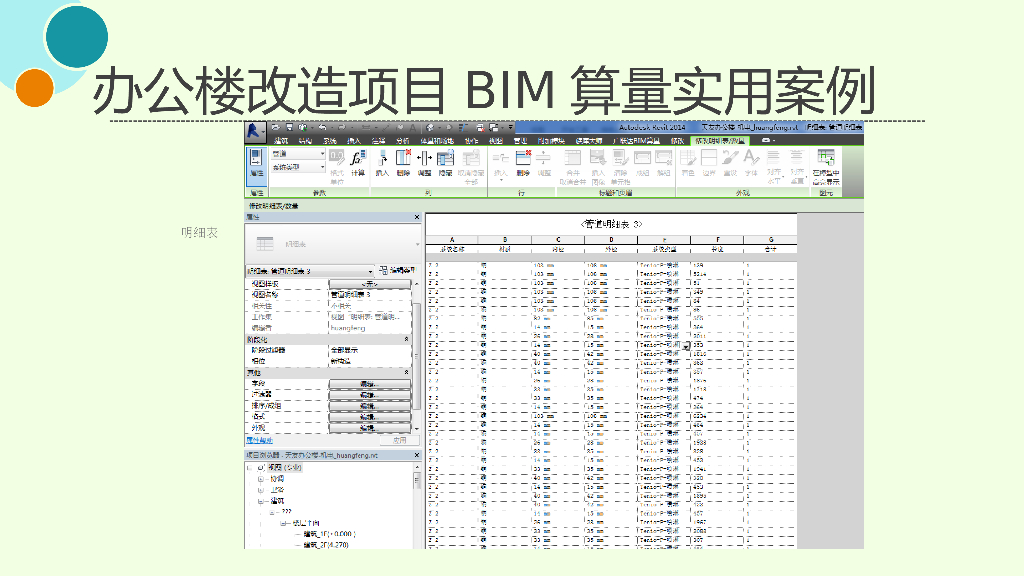Click Save icon in quick access toolbar
Viewport: 1024px width, 576px height.
[289, 127]
